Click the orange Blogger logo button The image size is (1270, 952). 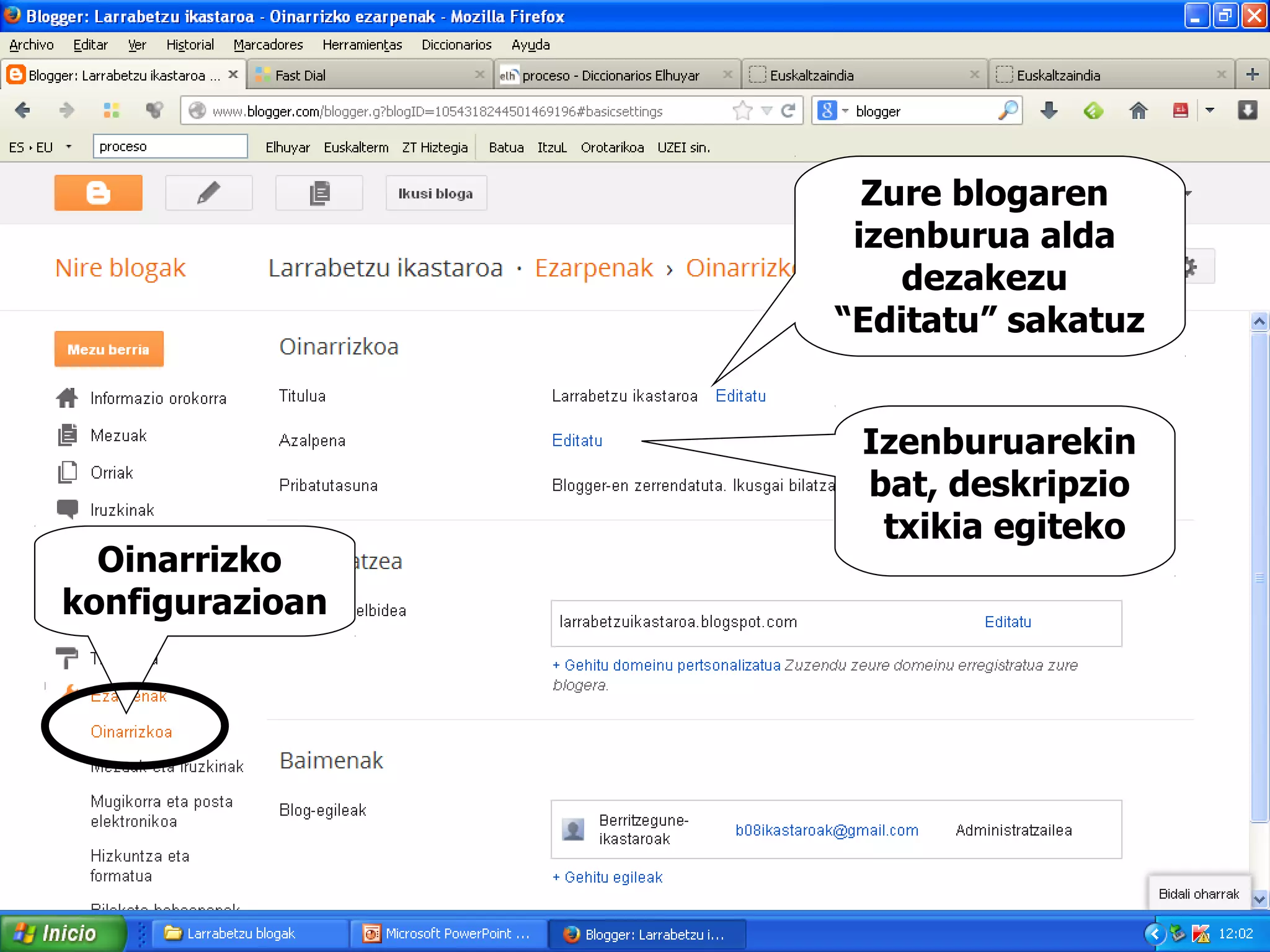pos(98,193)
